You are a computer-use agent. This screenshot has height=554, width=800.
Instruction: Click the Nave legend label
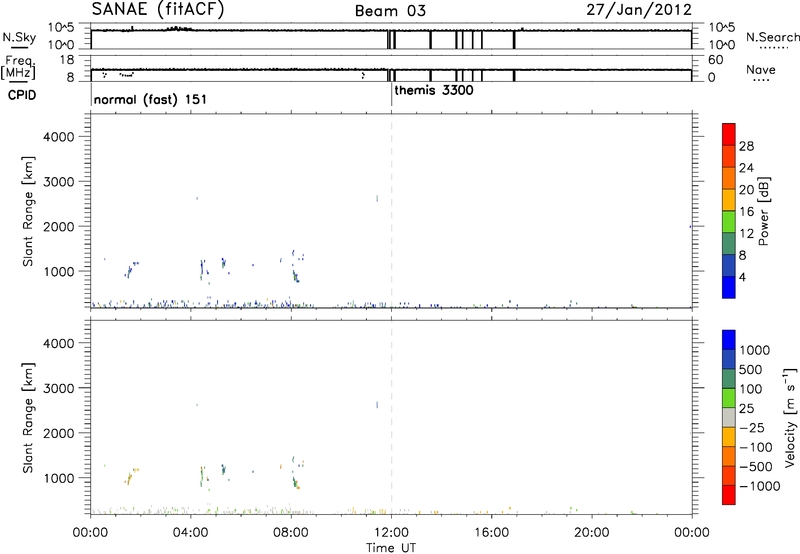761,70
